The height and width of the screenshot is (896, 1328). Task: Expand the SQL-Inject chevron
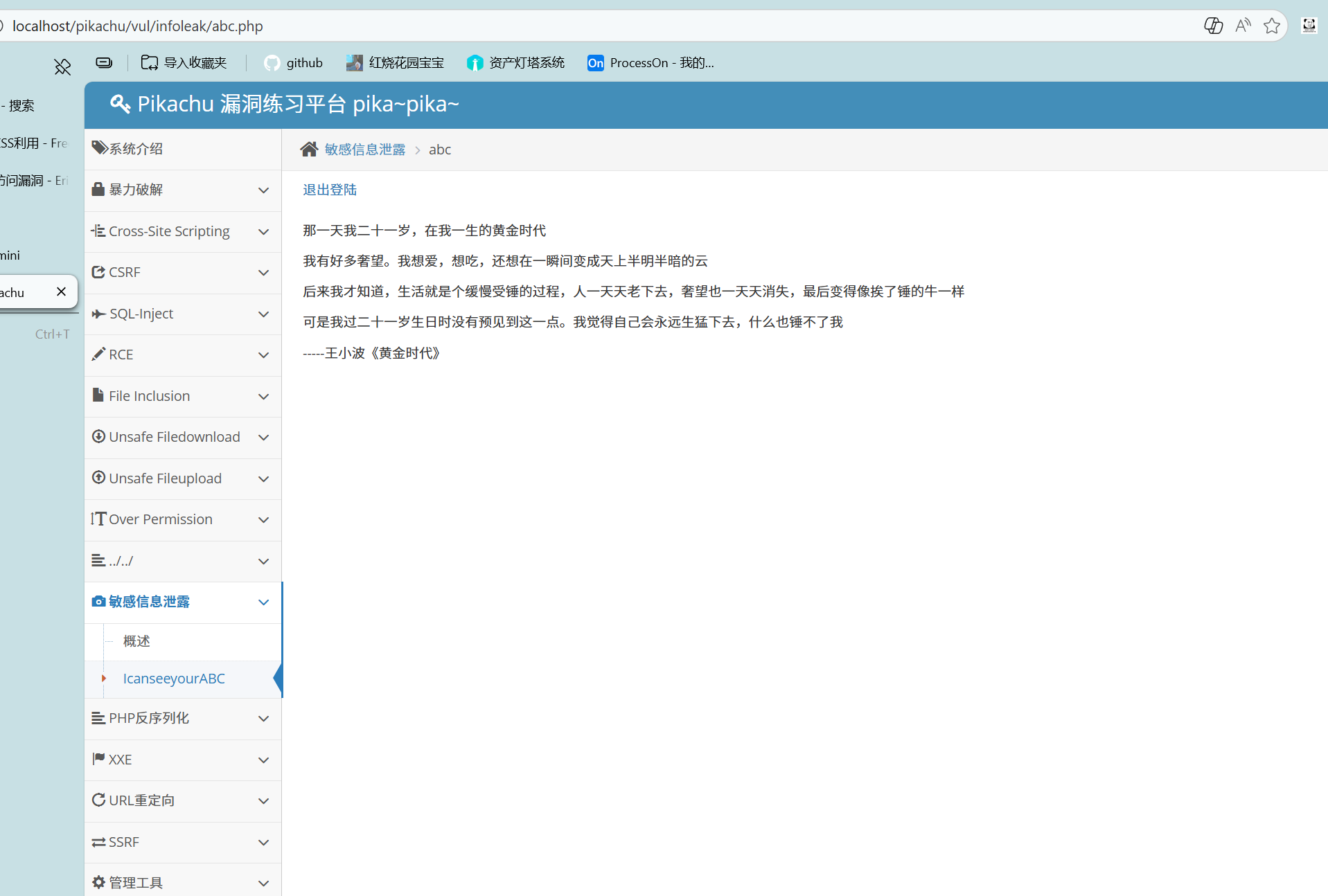[x=263, y=314]
